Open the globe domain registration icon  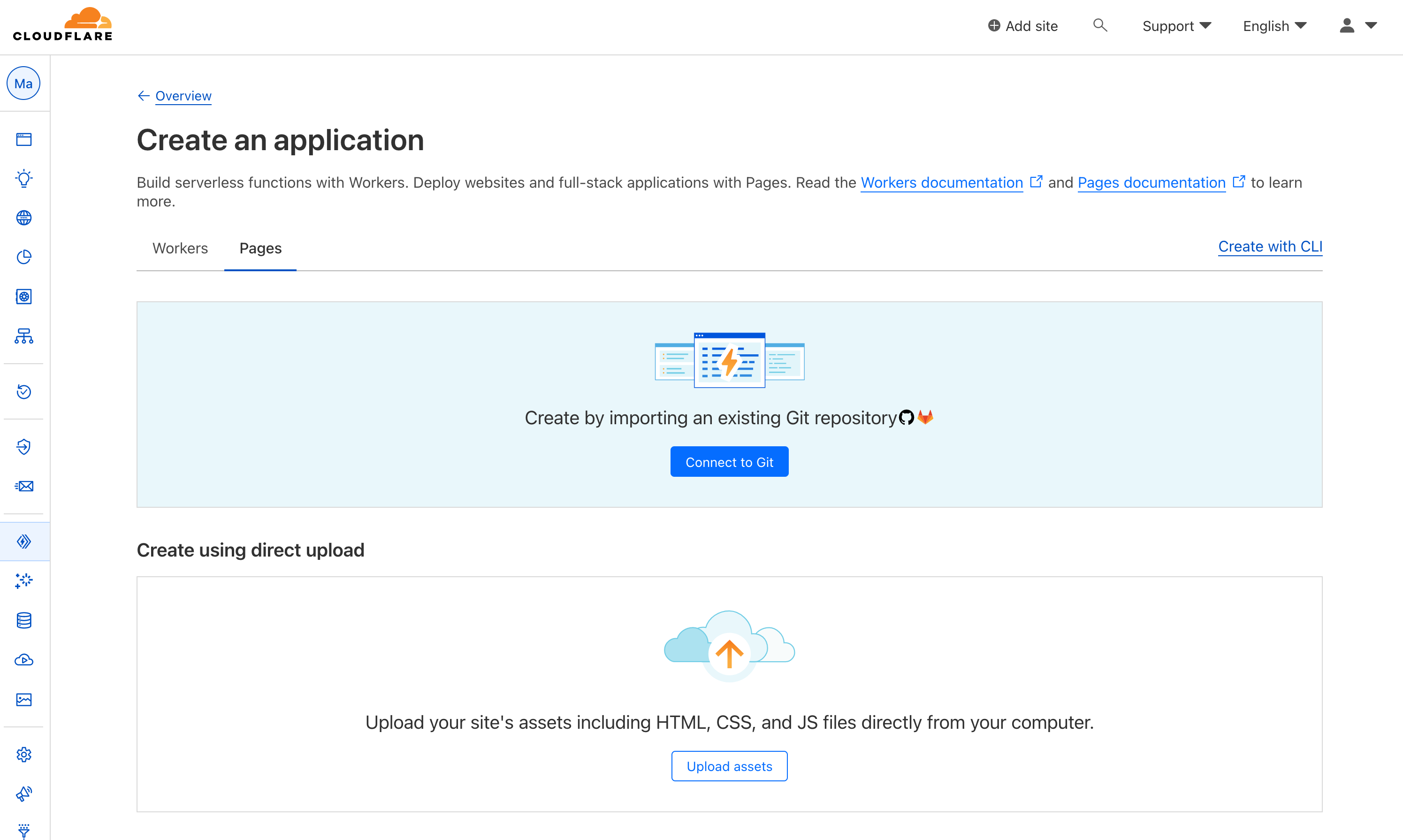(x=24, y=218)
